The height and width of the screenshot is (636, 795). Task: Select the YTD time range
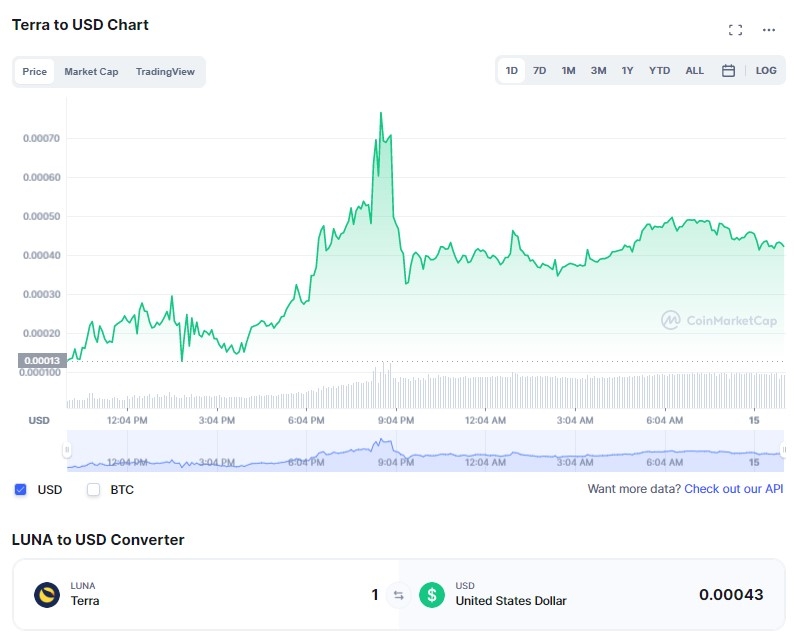[659, 70]
